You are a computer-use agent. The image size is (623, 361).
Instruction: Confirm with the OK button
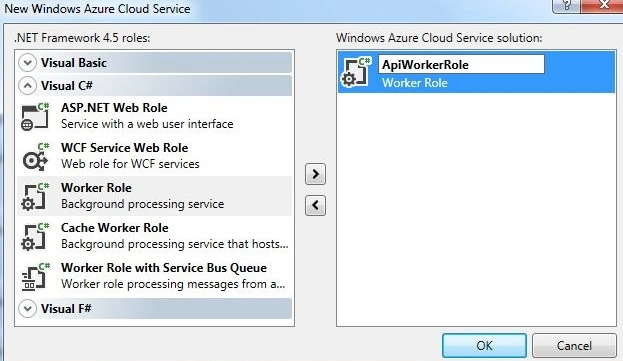[484, 346]
